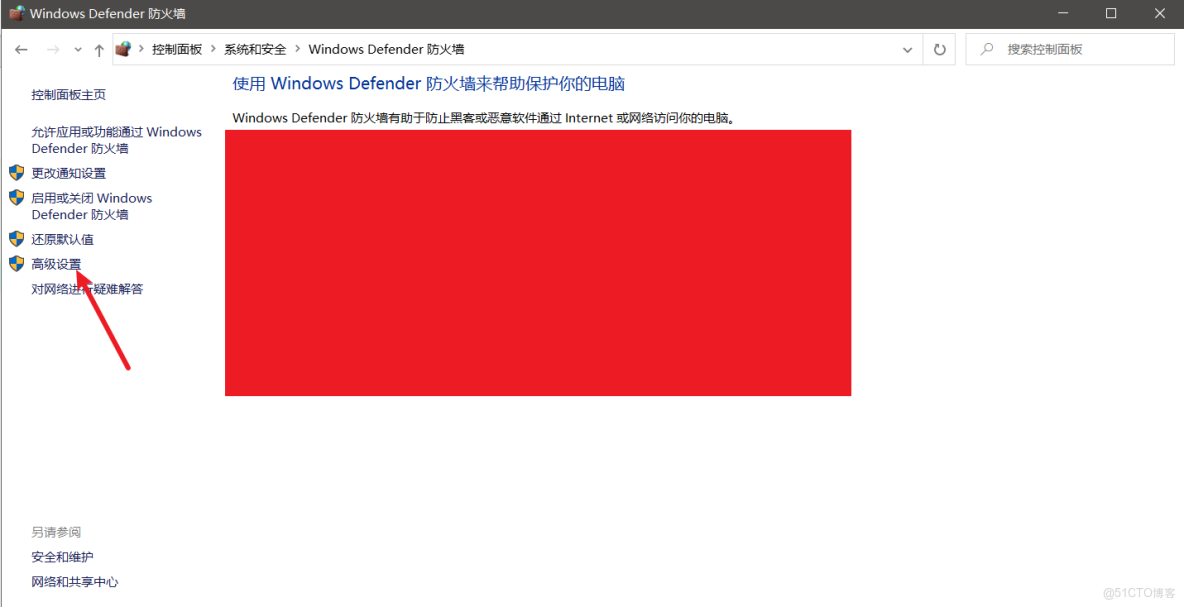1184x607 pixels.
Task: Click the back navigation arrow
Action: pos(21,48)
